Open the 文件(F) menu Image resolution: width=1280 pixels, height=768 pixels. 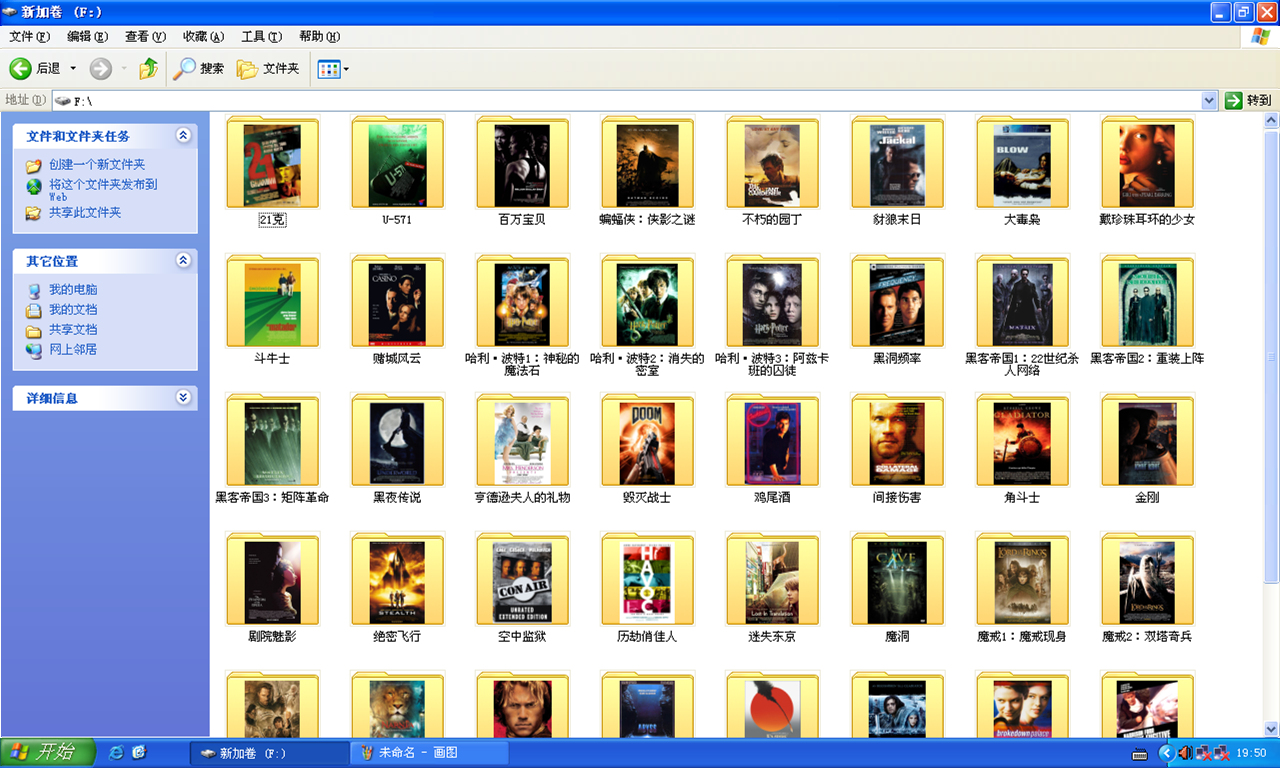coord(29,37)
